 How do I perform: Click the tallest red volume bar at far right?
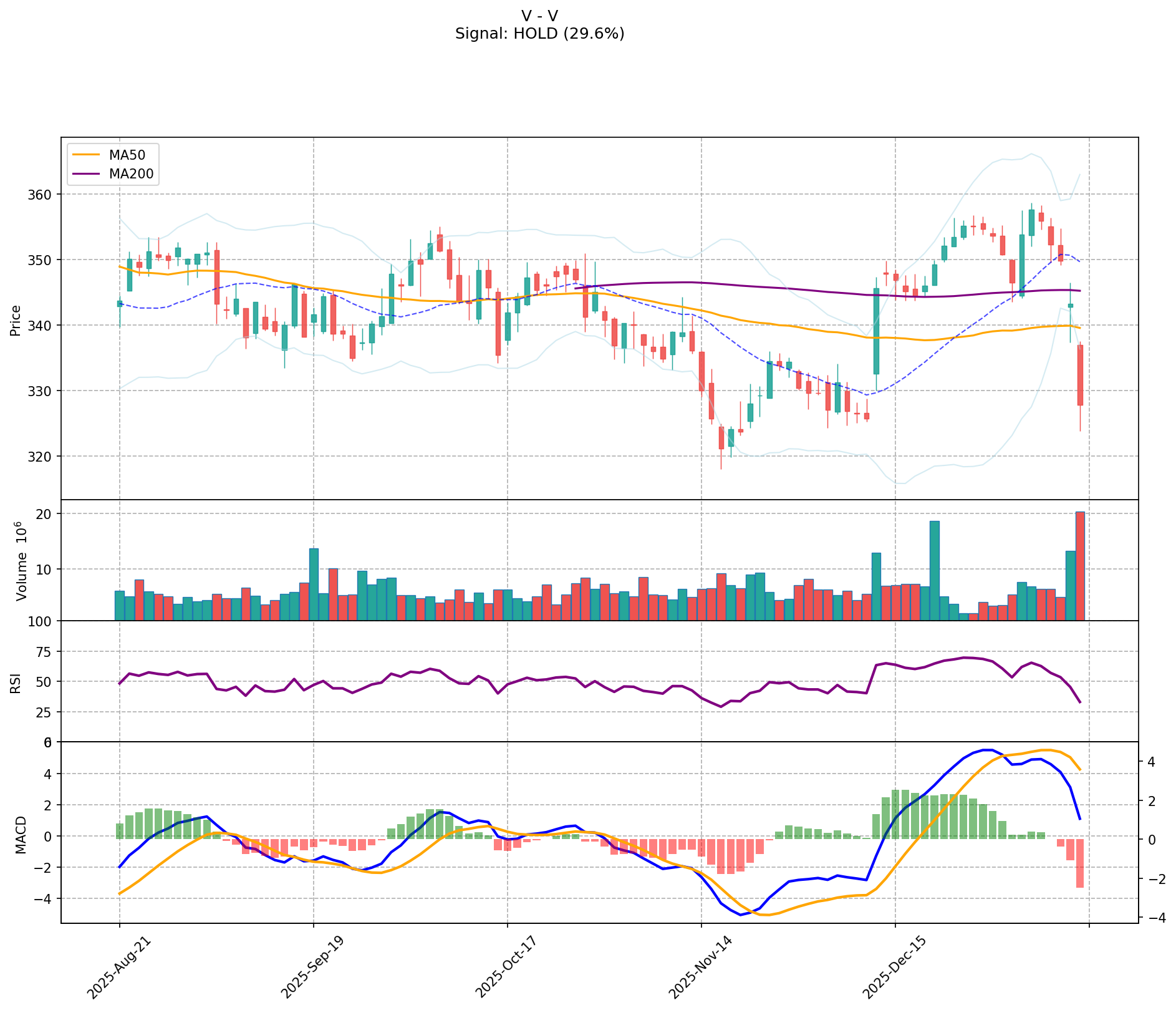click(x=1080, y=566)
